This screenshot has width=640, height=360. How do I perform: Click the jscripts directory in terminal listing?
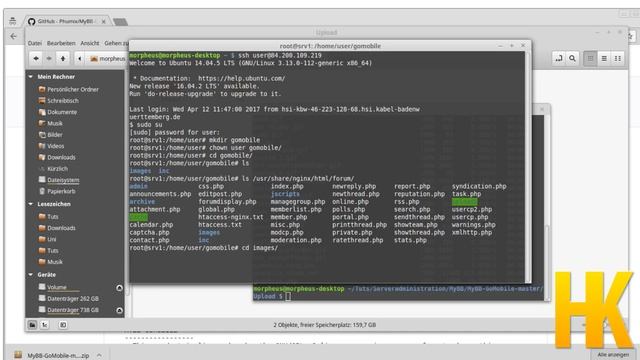[285, 194]
